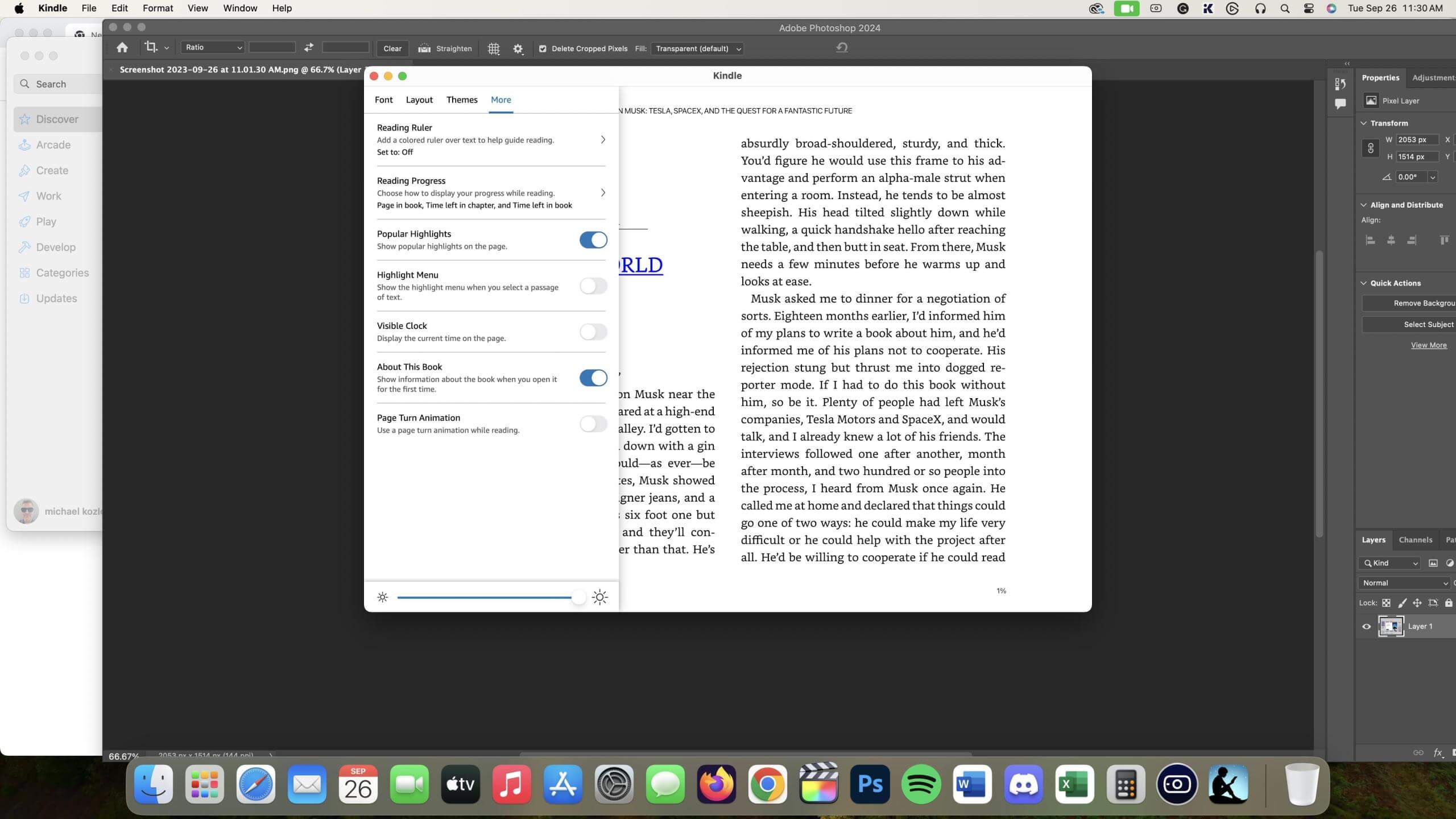Disable the About This Book switch

coord(593,378)
